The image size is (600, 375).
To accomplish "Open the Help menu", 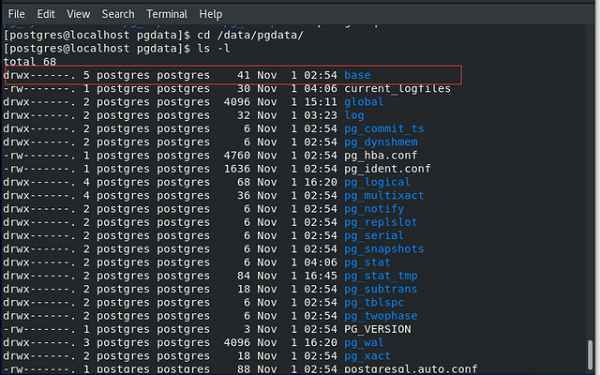I will pos(210,14).
